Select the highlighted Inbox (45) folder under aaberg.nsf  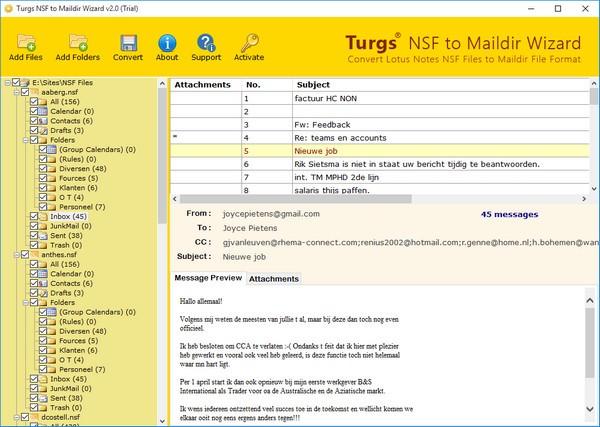tap(68, 216)
